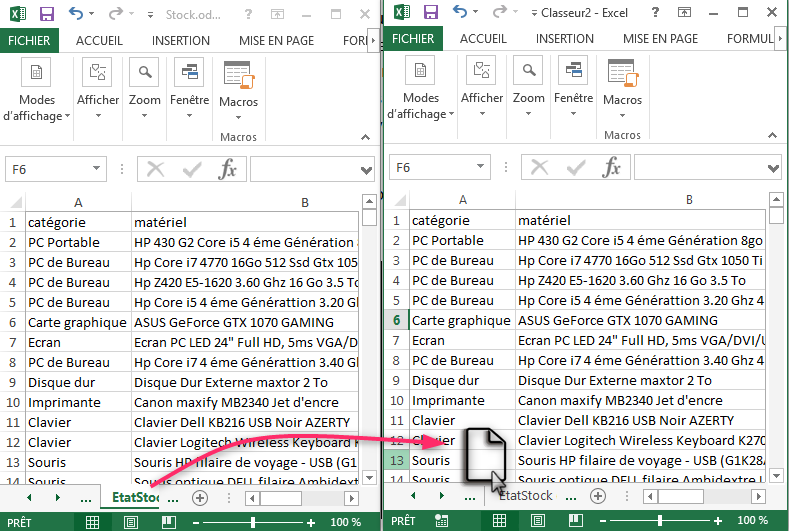The width and height of the screenshot is (789, 531).
Task: Click zoom slider handle in Stock window
Action: tap(253, 523)
